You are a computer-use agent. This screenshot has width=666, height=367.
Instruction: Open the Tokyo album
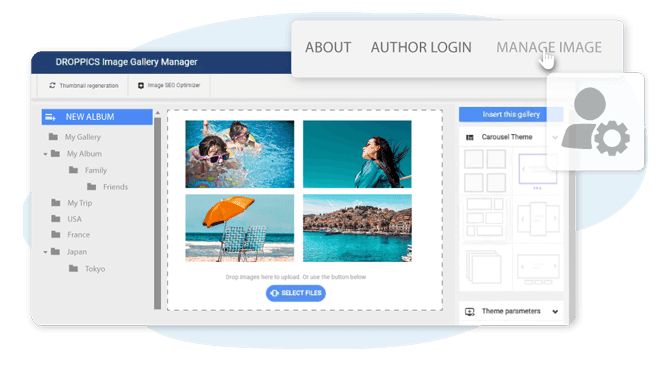click(x=95, y=269)
